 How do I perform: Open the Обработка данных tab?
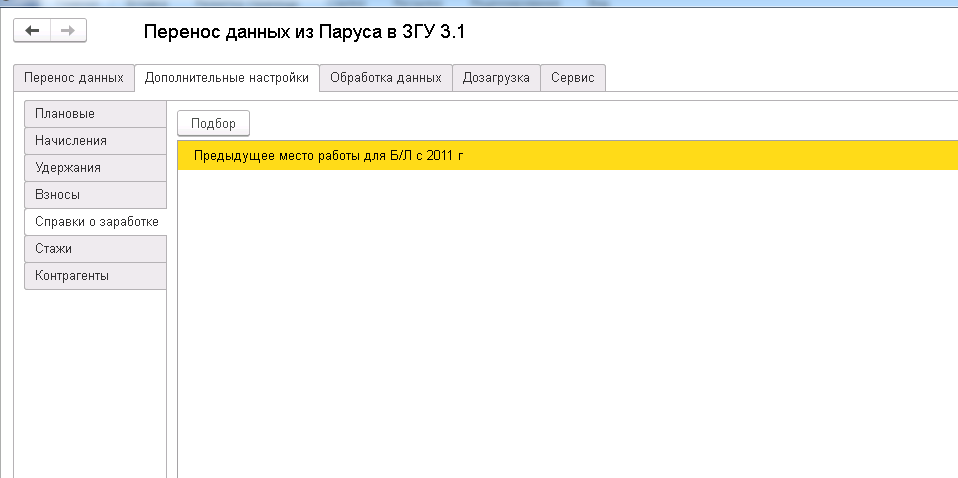385,78
